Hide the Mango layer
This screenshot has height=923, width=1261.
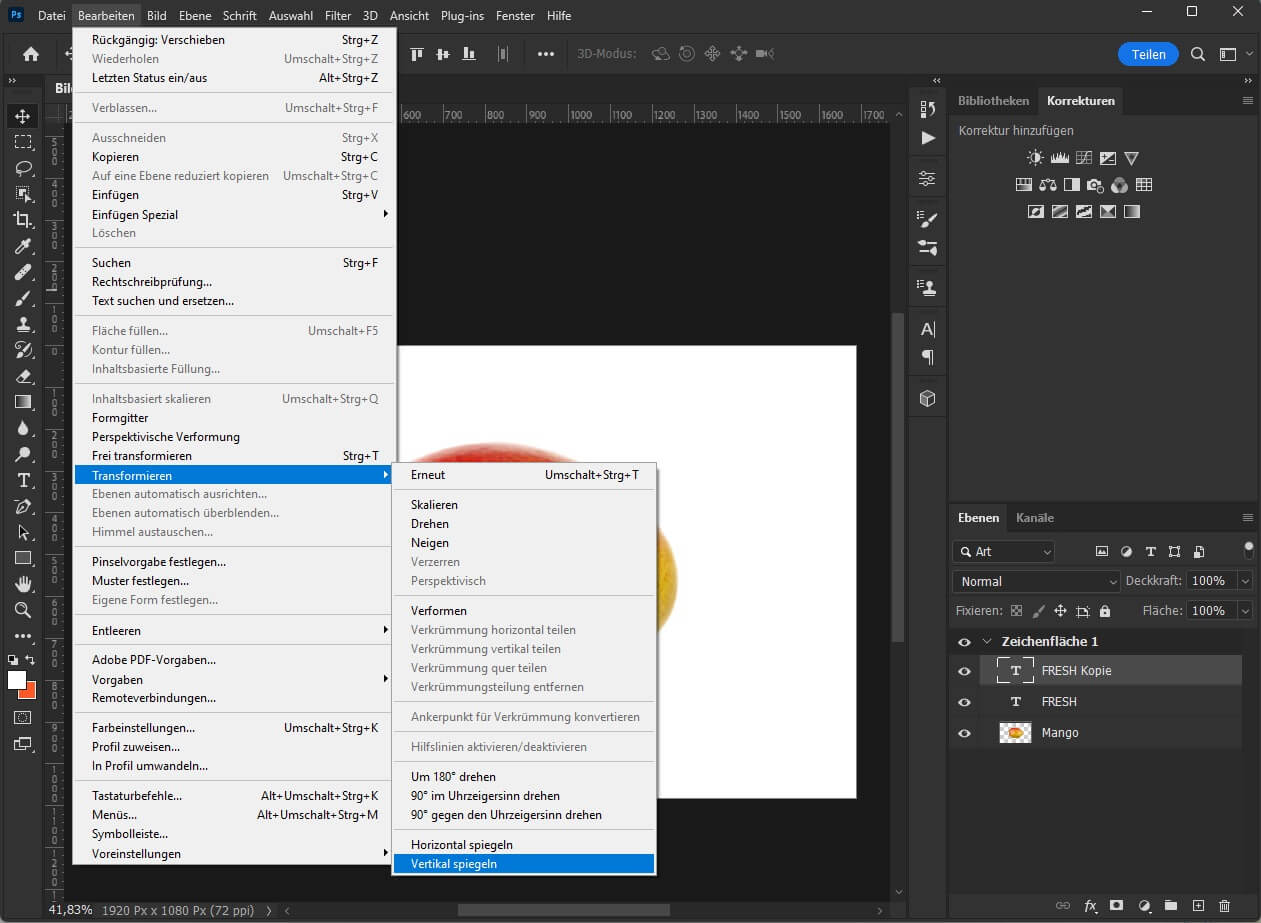click(x=963, y=732)
